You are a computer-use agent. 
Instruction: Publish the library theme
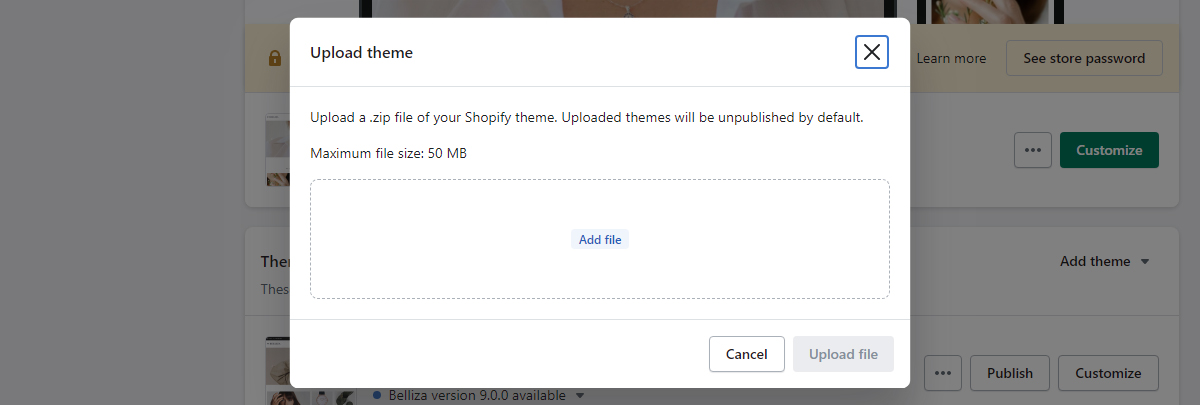(x=1010, y=373)
